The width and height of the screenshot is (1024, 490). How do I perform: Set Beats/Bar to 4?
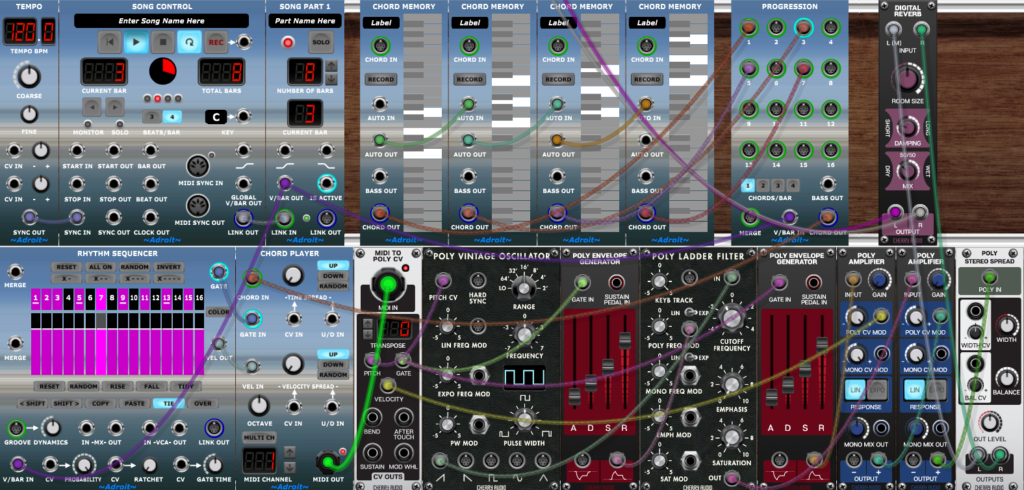172,117
